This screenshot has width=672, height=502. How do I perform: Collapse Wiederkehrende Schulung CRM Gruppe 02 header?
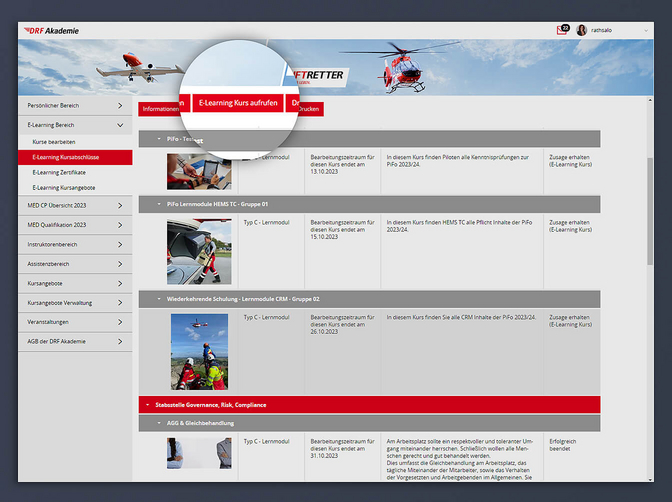coord(158,298)
